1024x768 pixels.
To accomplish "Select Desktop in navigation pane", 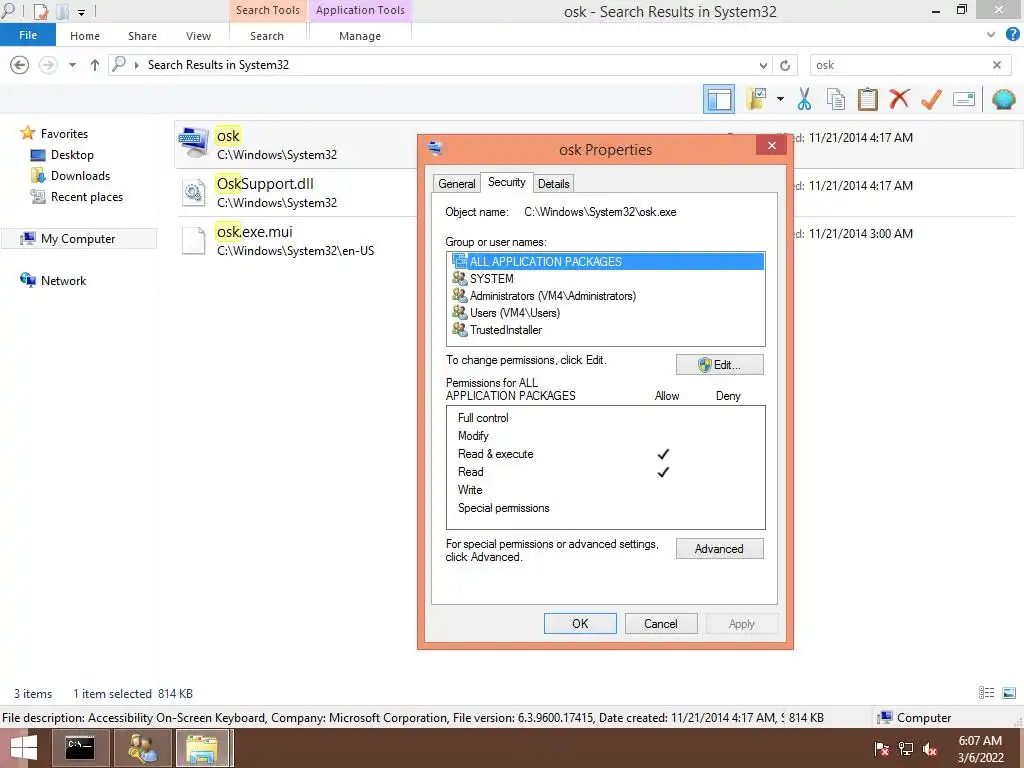I will pyautogui.click(x=72, y=155).
